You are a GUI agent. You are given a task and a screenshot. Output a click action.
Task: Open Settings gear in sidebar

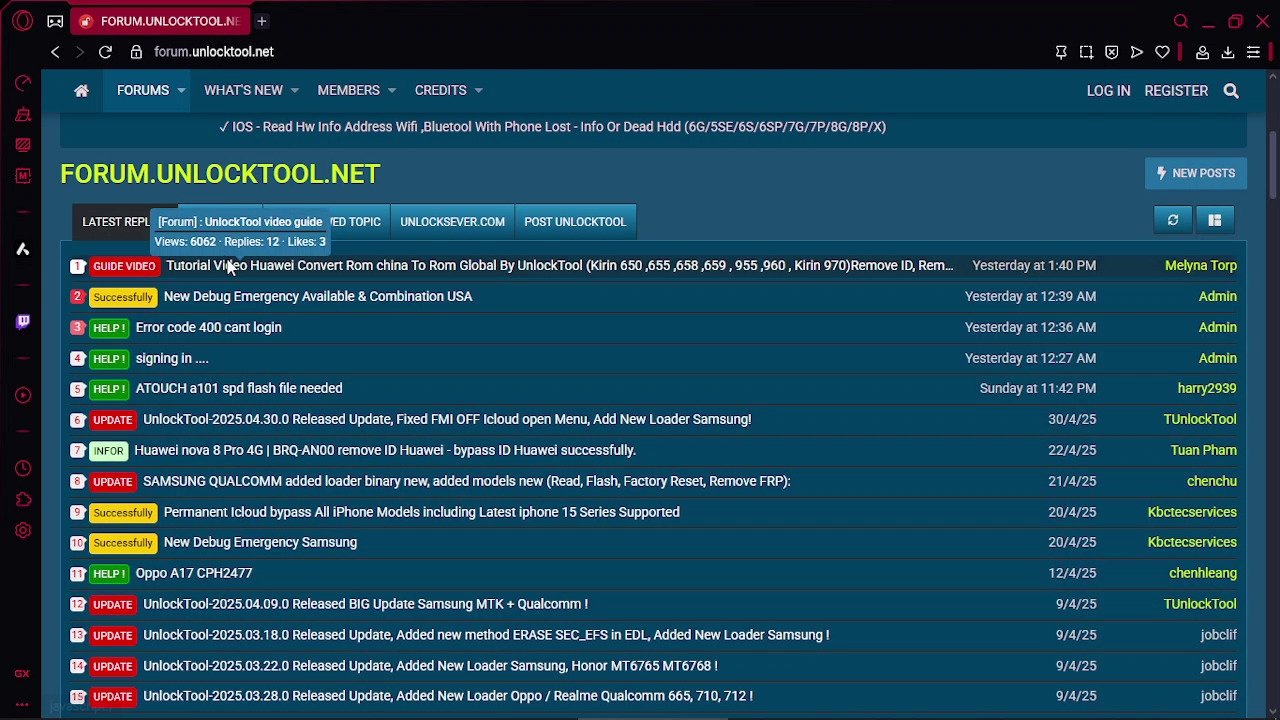(x=22, y=530)
